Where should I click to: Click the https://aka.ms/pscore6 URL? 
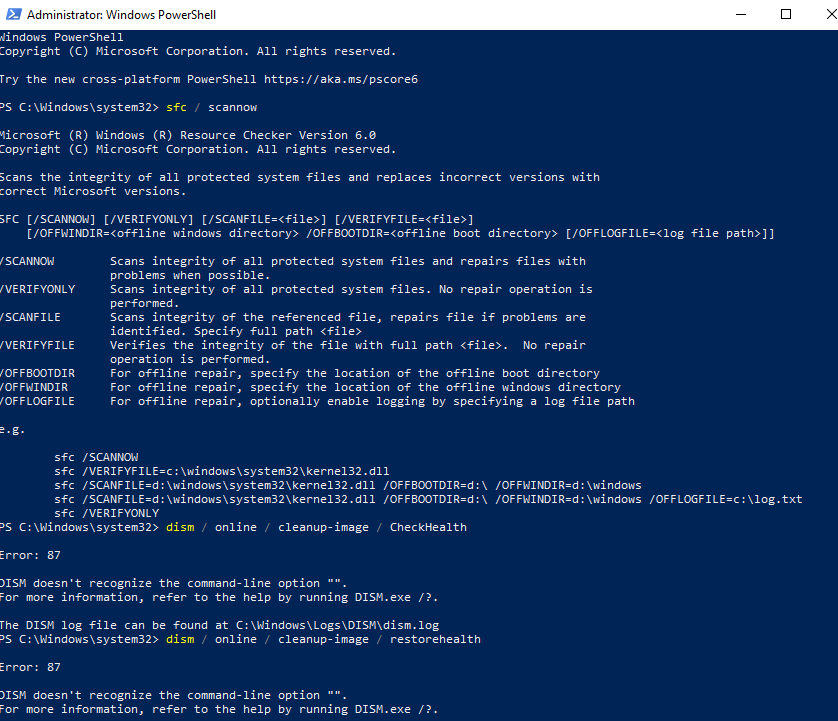click(341, 79)
